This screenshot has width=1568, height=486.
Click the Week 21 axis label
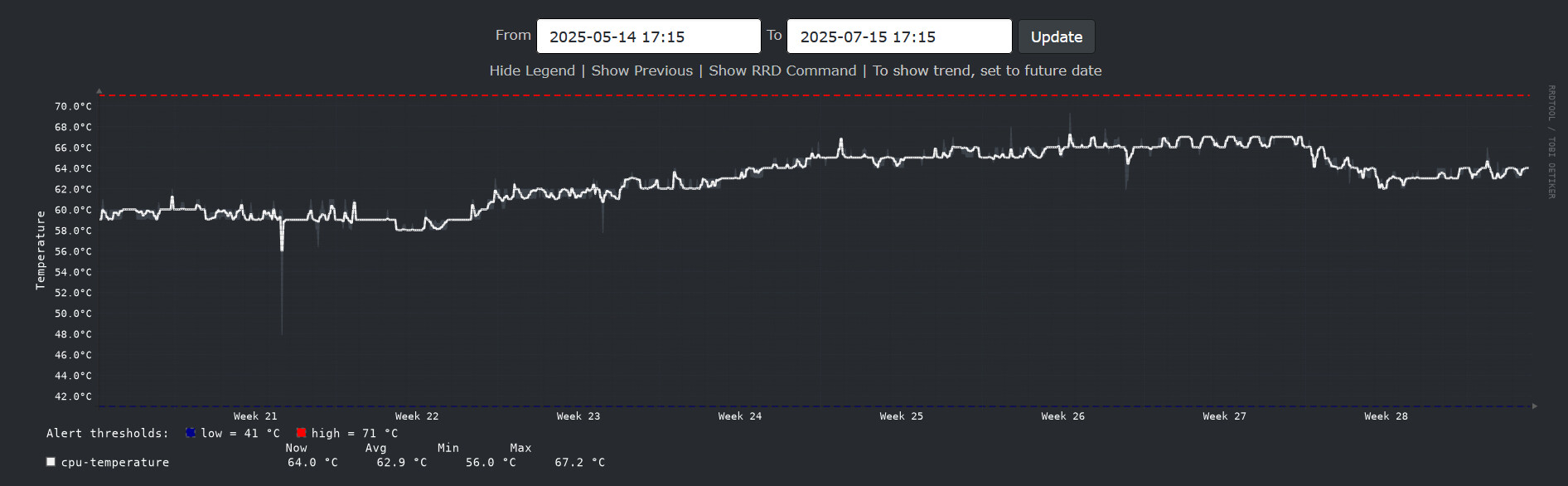255,416
